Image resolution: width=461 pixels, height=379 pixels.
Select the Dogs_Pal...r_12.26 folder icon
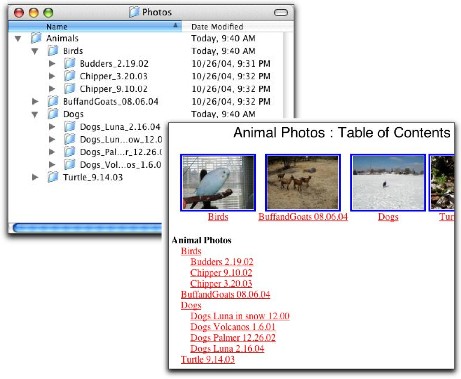69,152
